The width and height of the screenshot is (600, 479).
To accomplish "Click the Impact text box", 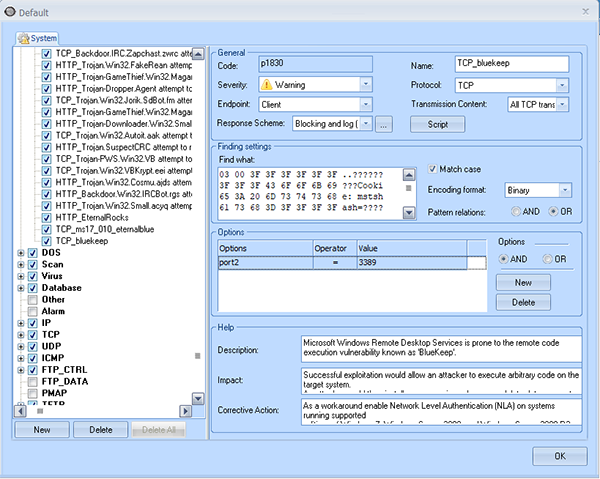I will 442,380.
